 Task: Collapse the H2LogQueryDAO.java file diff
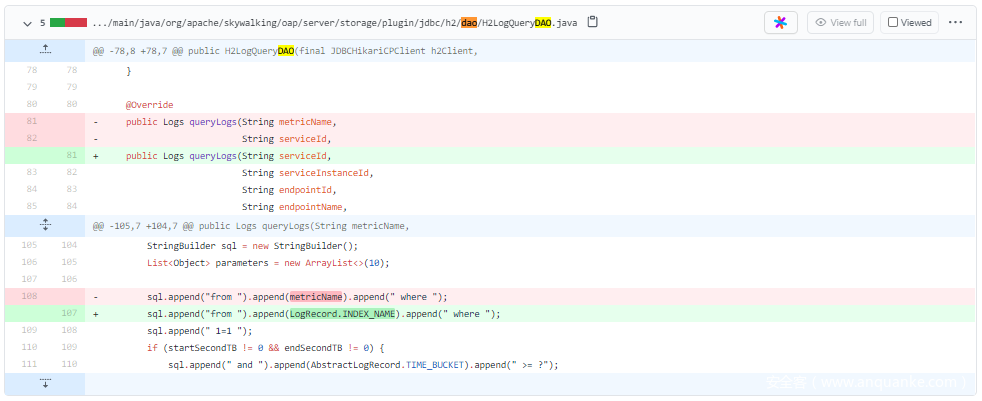(27, 22)
